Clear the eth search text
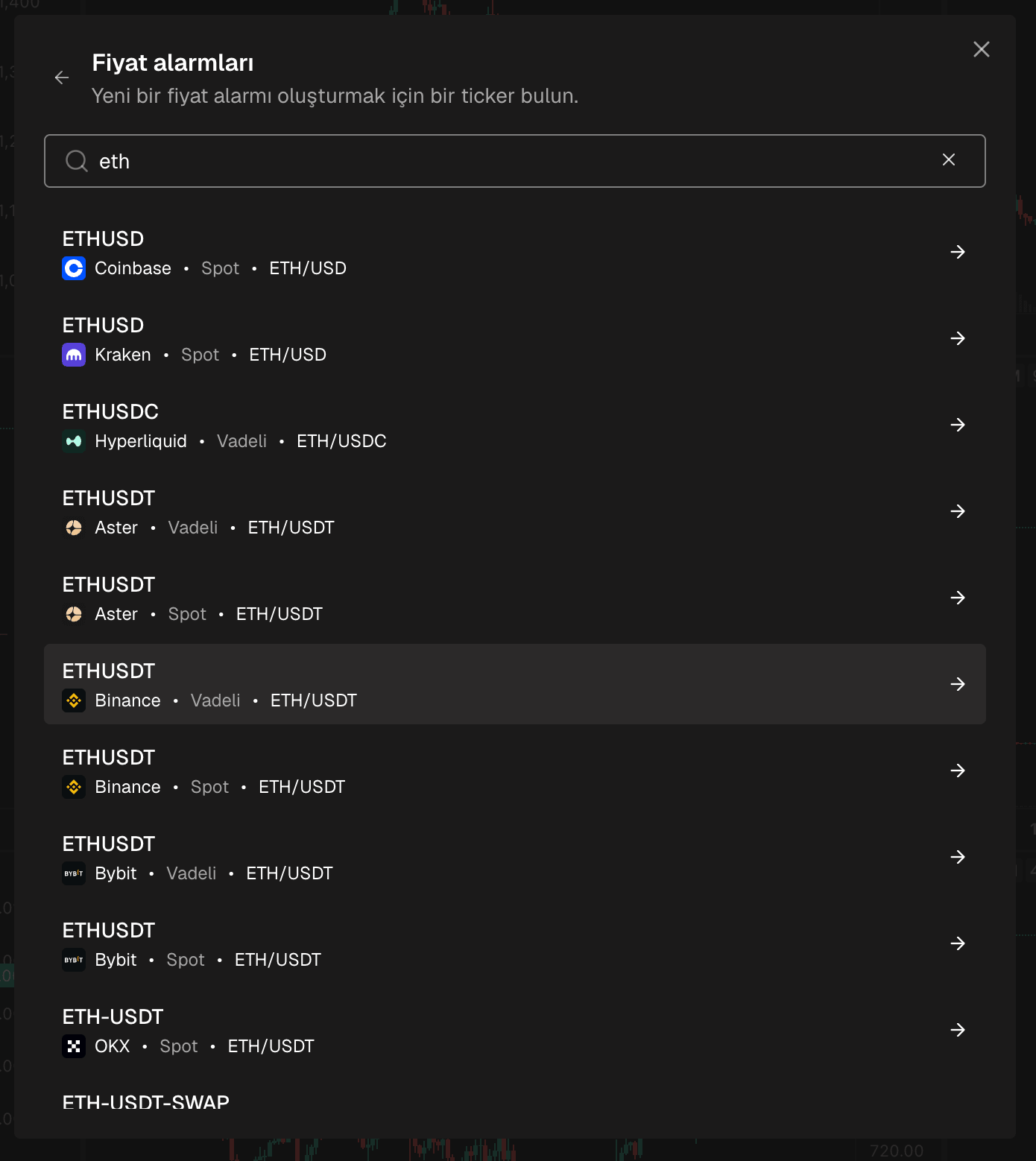Viewport: 1036px width, 1161px height. (x=949, y=159)
